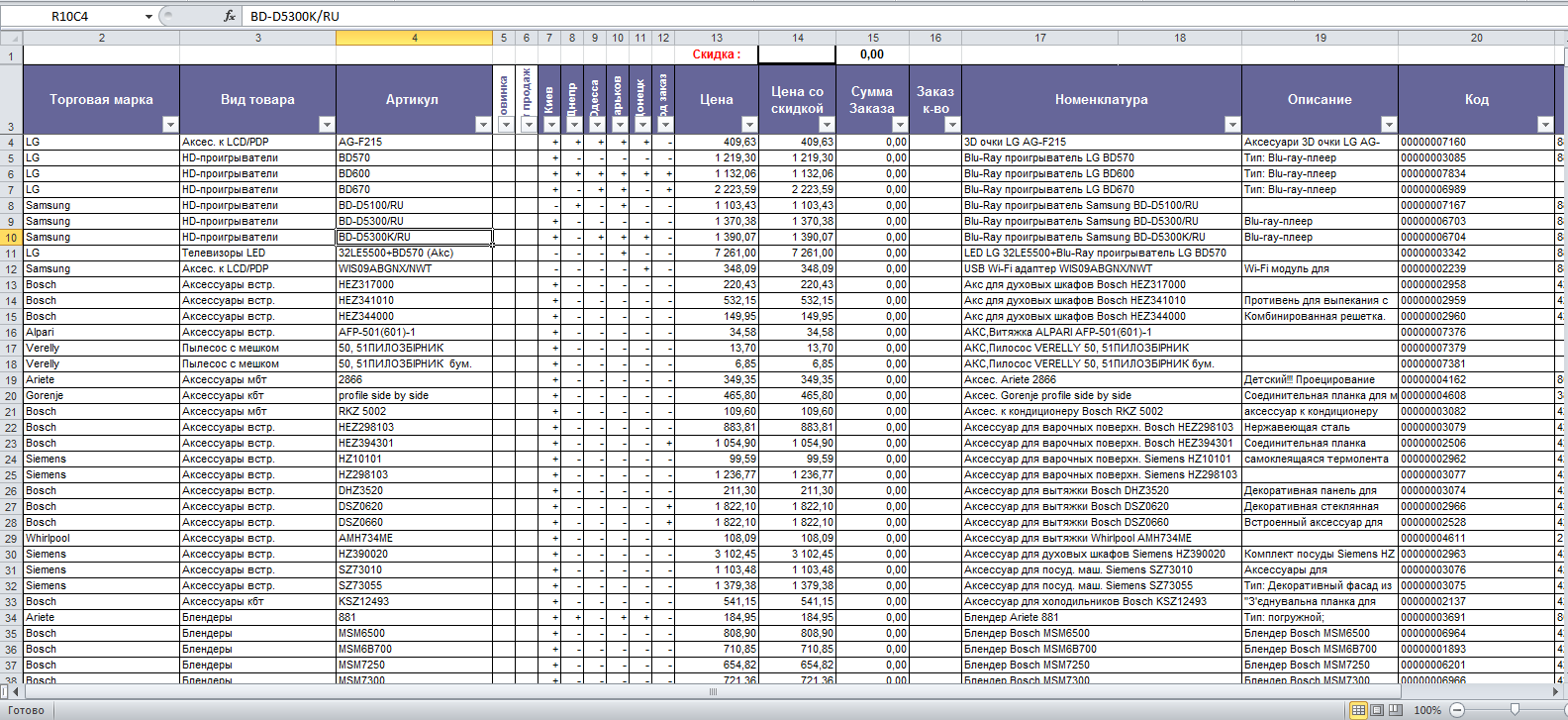Open the Торговая марка filter dropdown
This screenshot has width=1568, height=720.
170,124
